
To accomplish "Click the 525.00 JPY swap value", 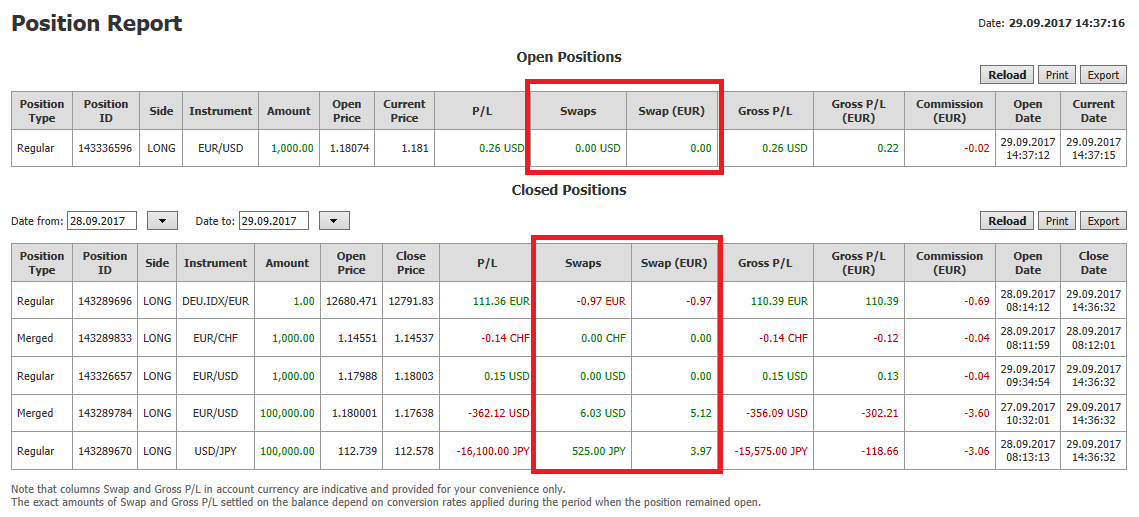I will 596,451.
